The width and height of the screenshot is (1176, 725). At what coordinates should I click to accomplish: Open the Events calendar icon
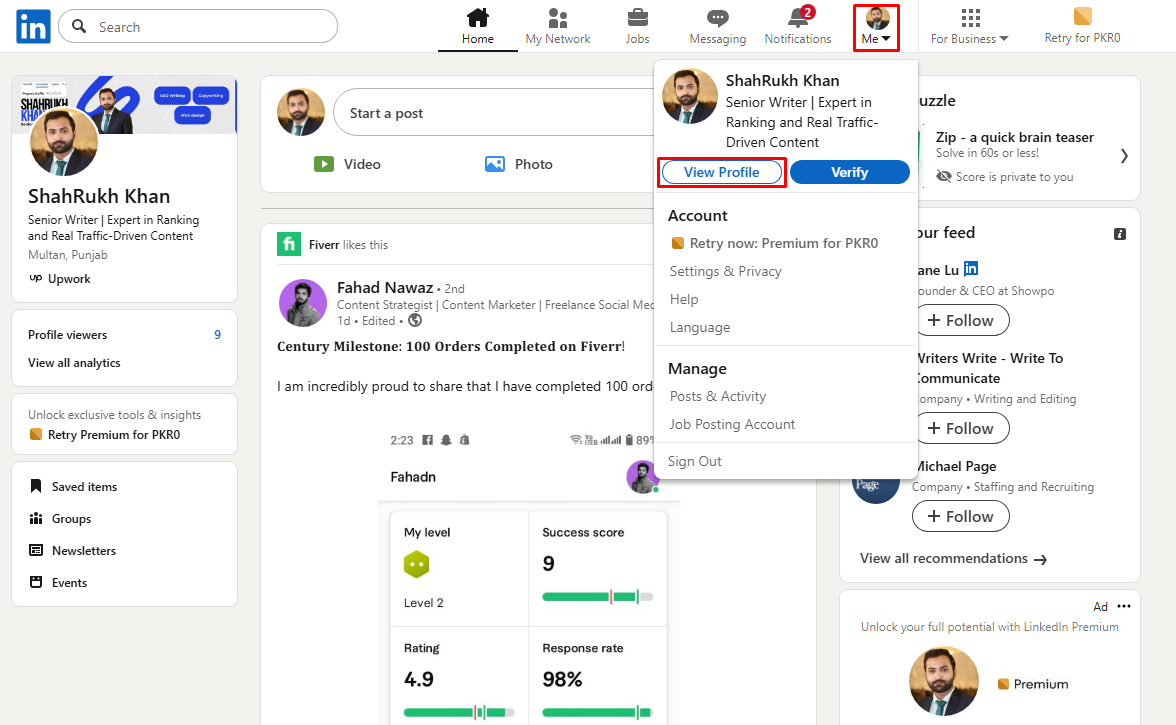click(x=35, y=582)
